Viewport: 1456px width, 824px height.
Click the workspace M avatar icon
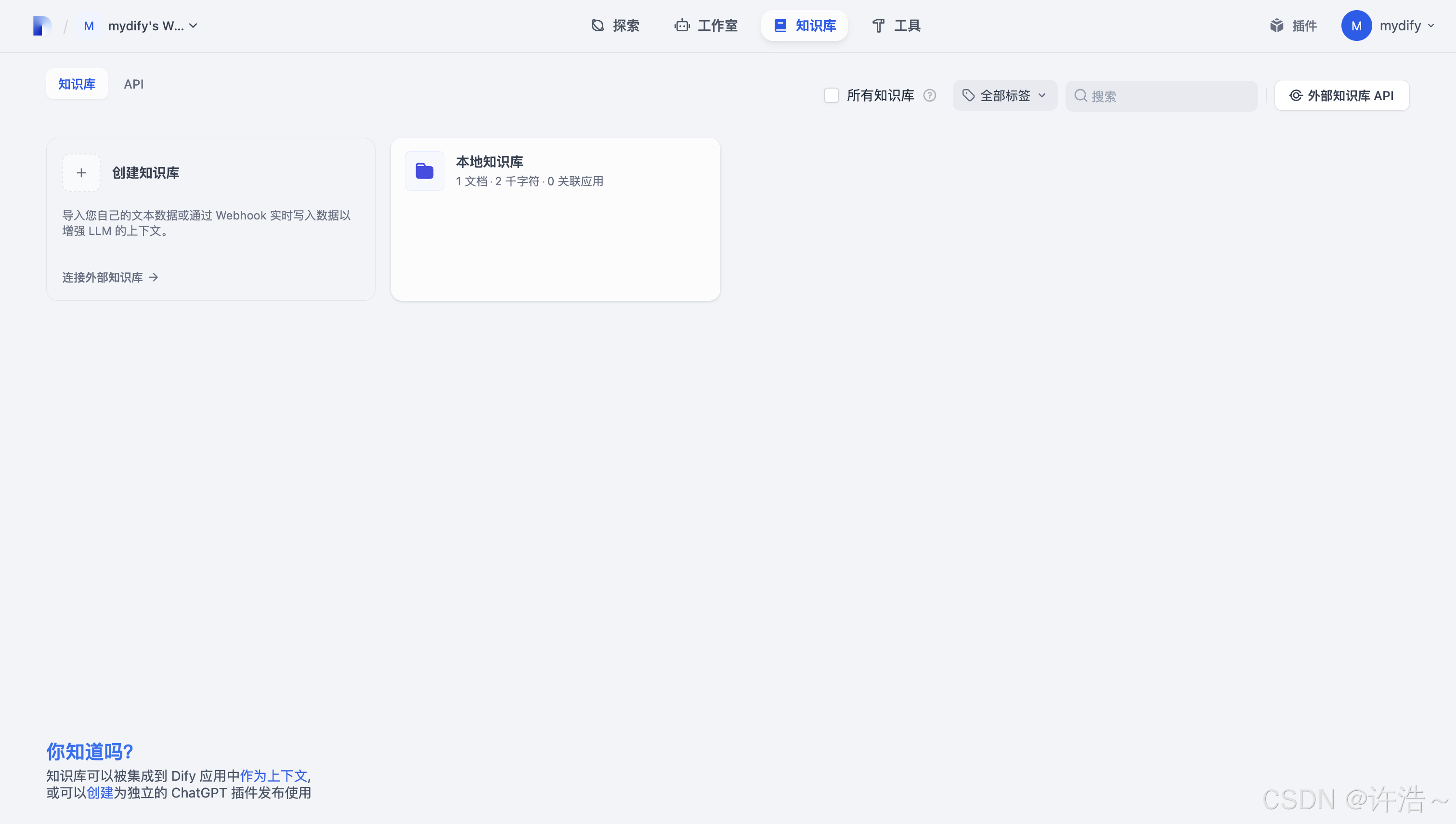tap(89, 26)
